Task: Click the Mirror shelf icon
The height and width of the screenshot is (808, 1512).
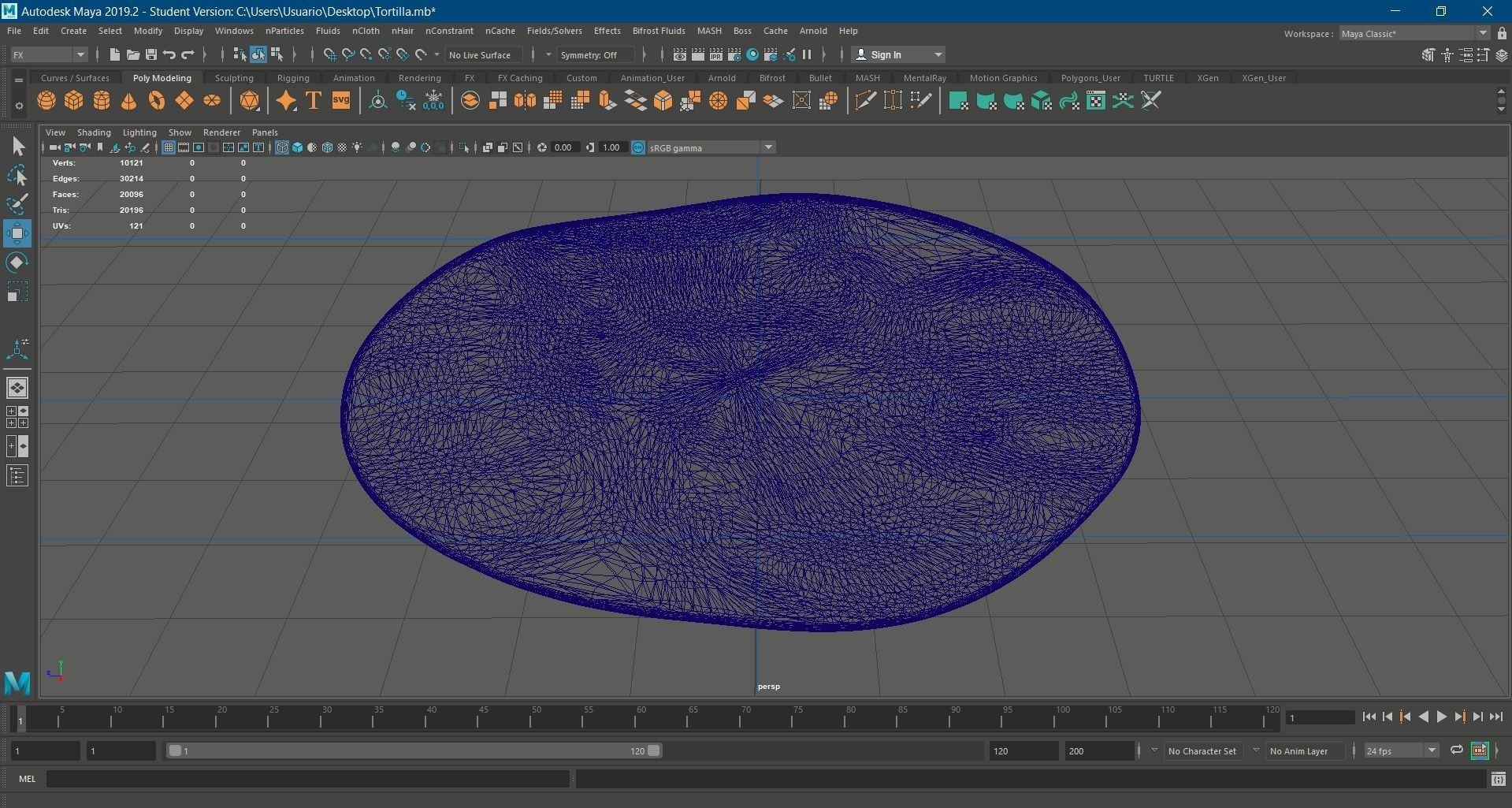Action: click(525, 101)
